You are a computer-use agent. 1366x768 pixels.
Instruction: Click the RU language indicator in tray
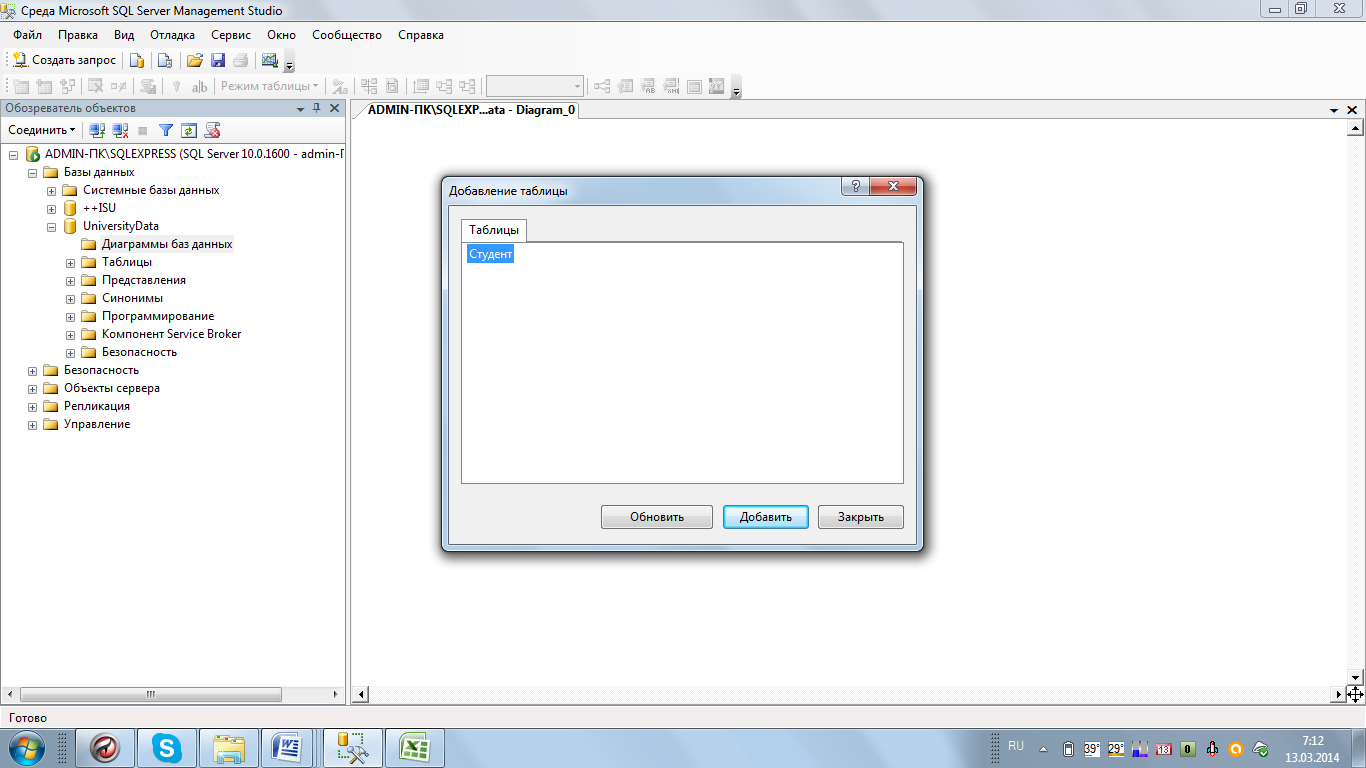click(x=1016, y=747)
